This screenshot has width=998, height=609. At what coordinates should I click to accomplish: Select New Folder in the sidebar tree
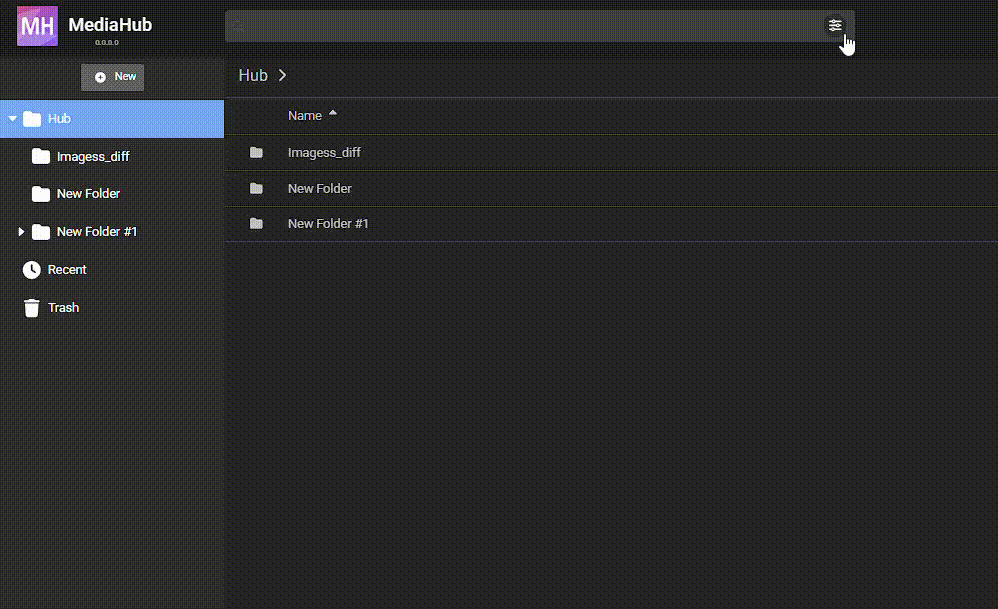point(88,194)
